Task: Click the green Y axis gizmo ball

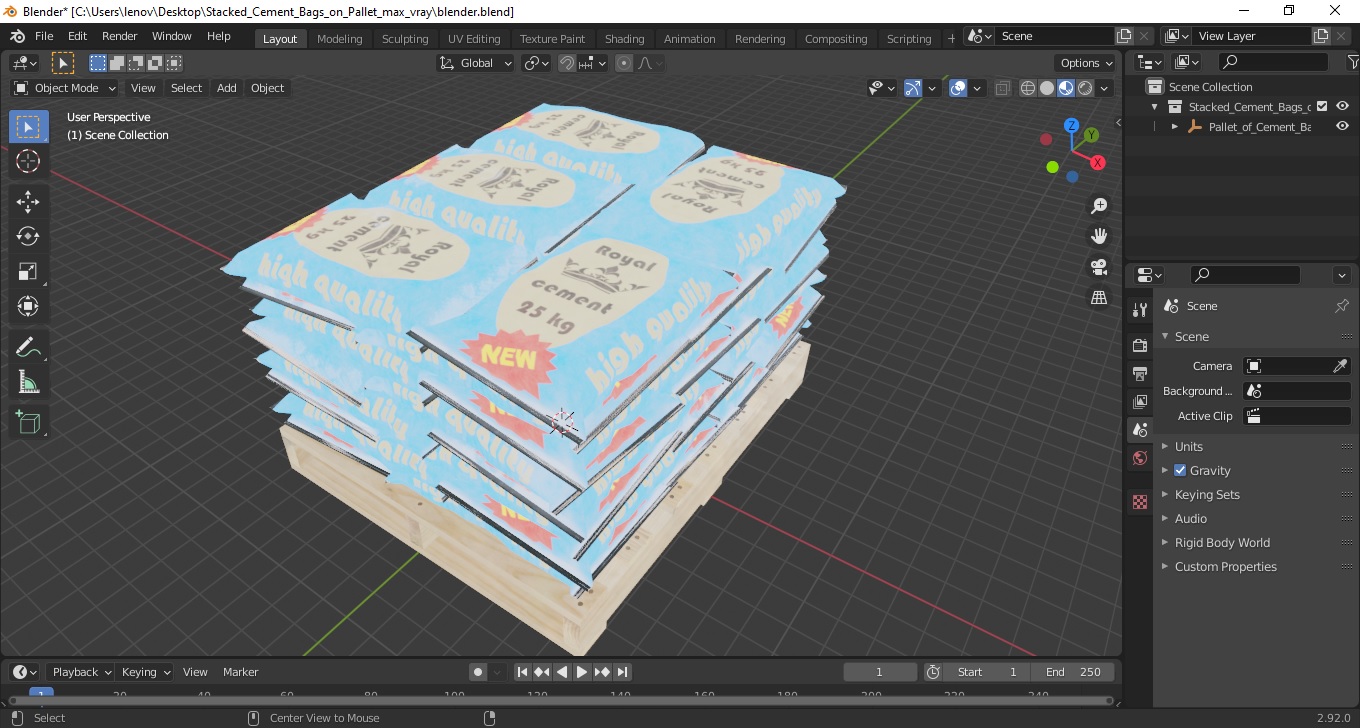Action: [x=1091, y=134]
